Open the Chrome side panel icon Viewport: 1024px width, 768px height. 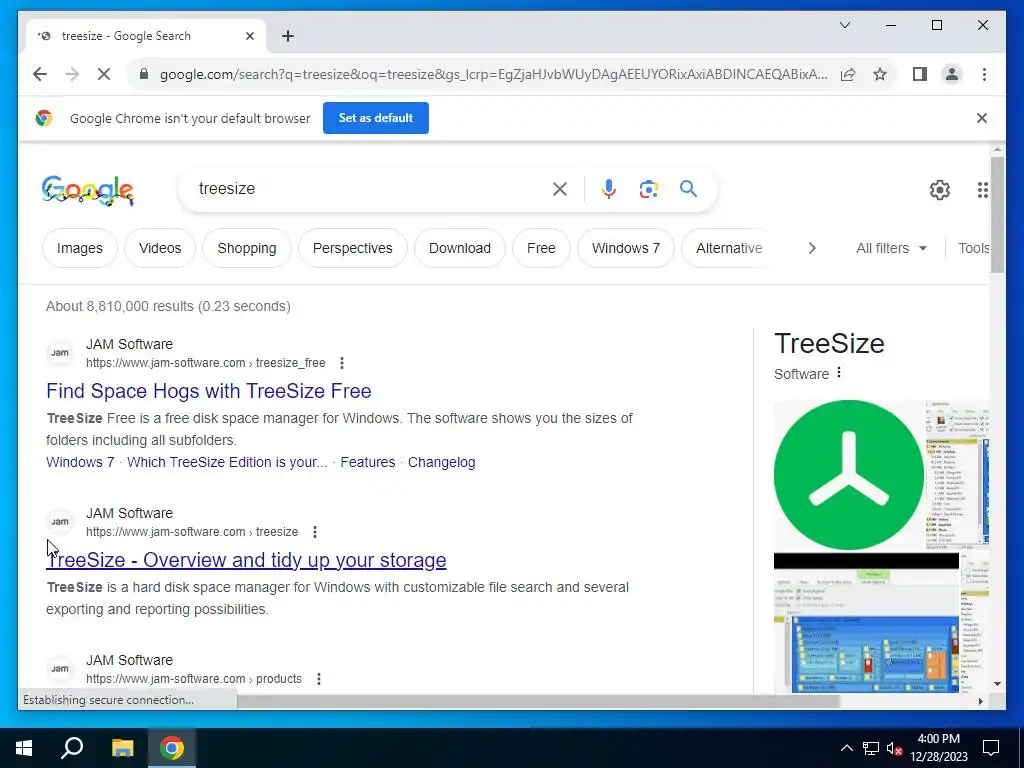(920, 74)
